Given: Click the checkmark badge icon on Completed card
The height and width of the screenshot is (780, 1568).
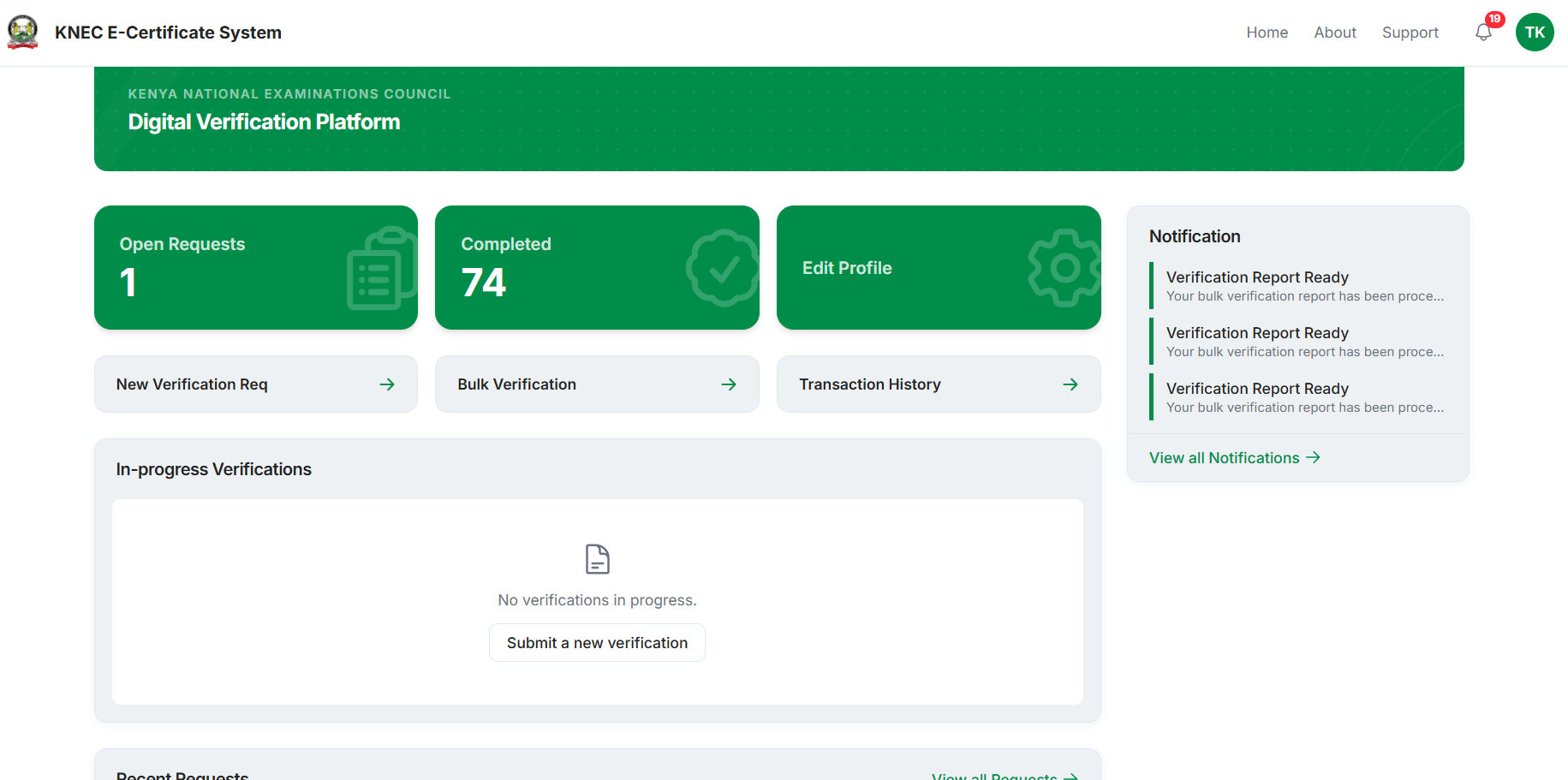Looking at the screenshot, I should [x=723, y=268].
